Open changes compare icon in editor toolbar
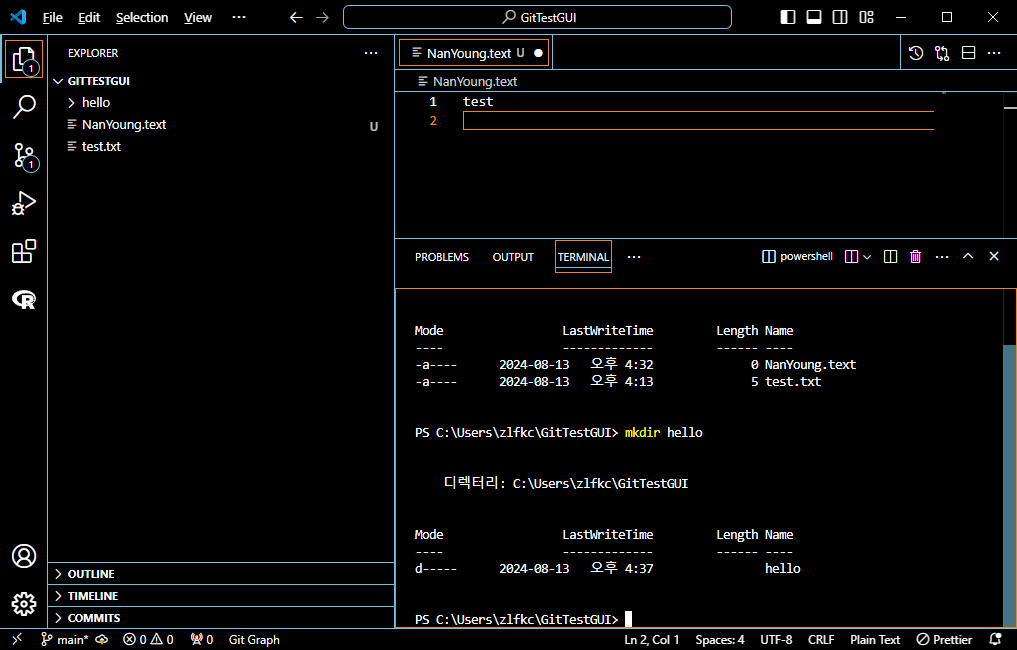Image resolution: width=1017 pixels, height=650 pixels. pyautogui.click(x=942, y=53)
